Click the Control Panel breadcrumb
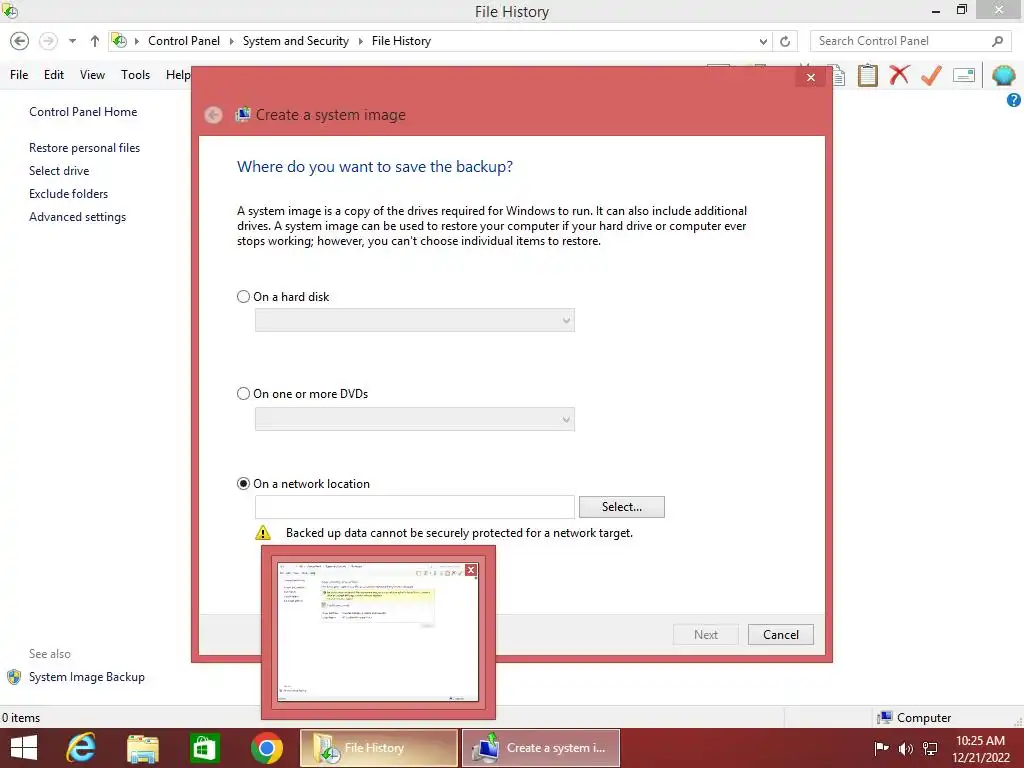 point(184,41)
